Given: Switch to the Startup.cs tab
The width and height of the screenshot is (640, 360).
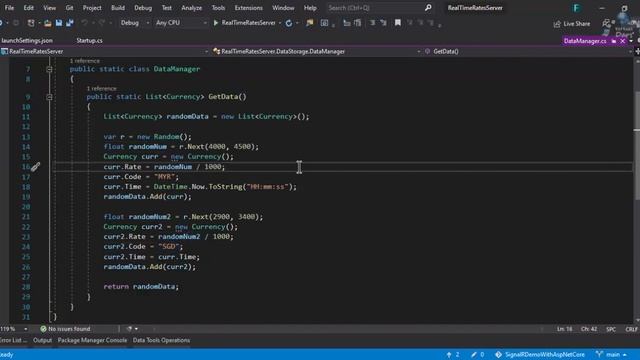Looking at the screenshot, I should tap(89, 40).
